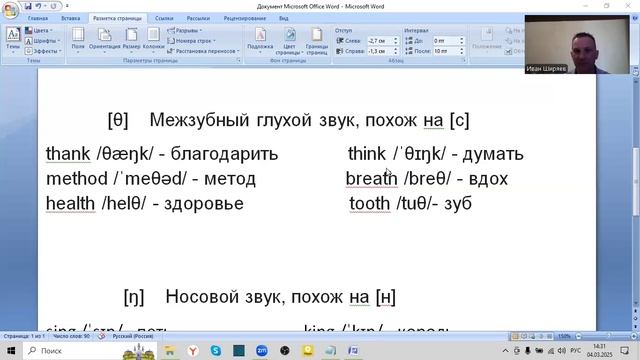This screenshot has width=640, height=360.
Task: Click the word 'tooth' in the document
Action: point(370,203)
